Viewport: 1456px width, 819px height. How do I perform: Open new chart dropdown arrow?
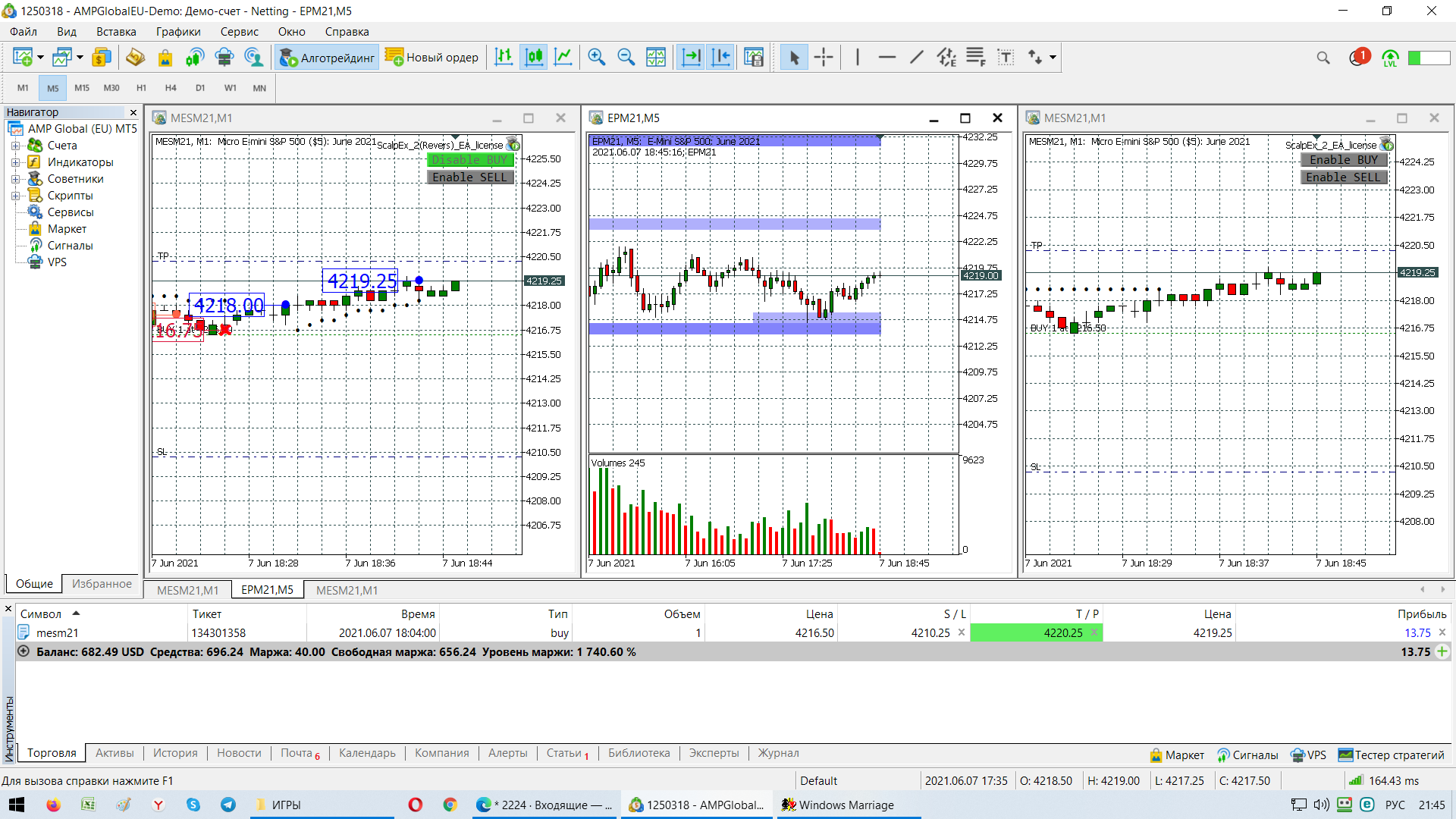(40, 58)
